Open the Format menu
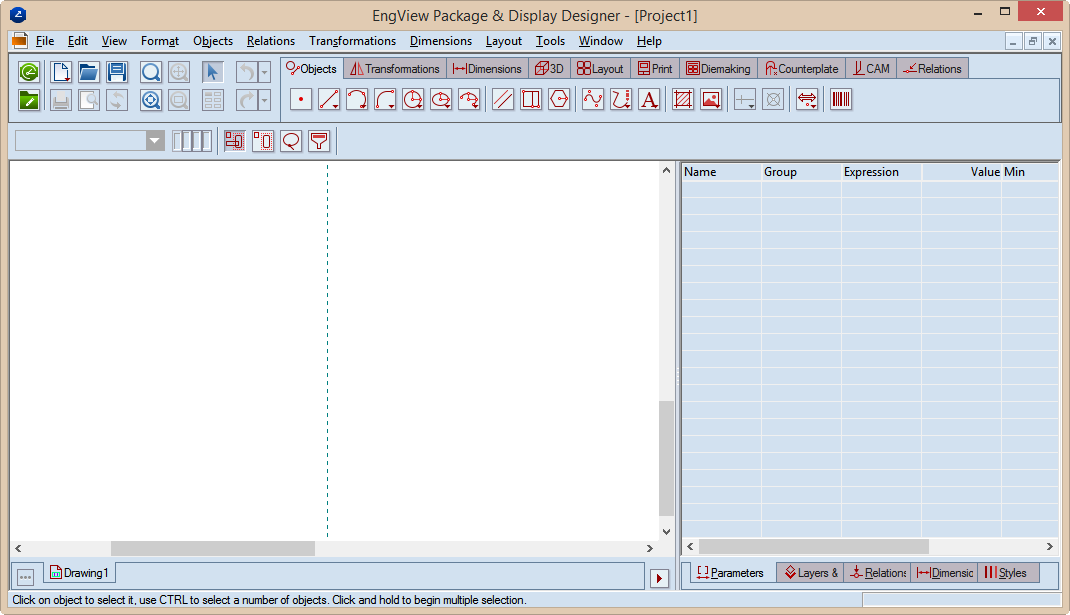Viewport: 1070px width, 615px height. click(x=160, y=41)
